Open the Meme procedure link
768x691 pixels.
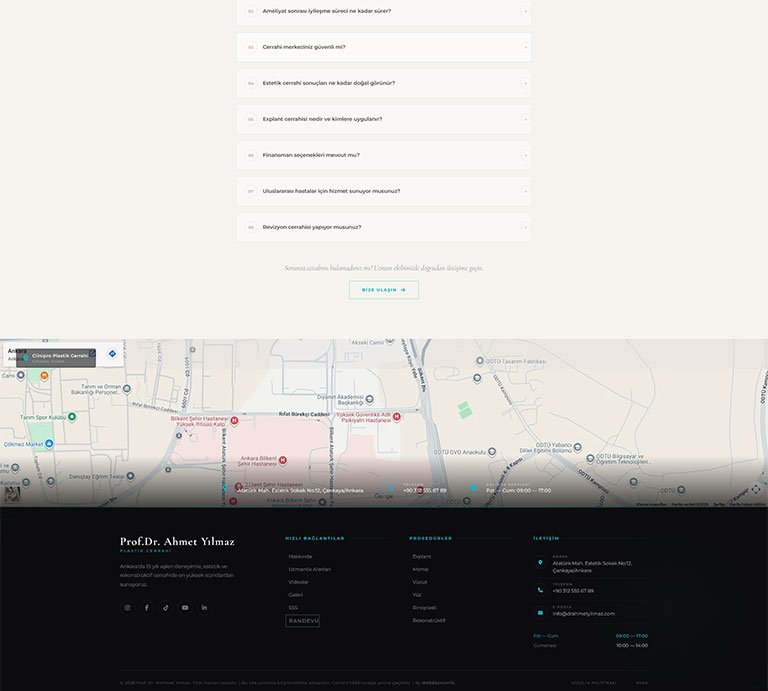point(420,570)
